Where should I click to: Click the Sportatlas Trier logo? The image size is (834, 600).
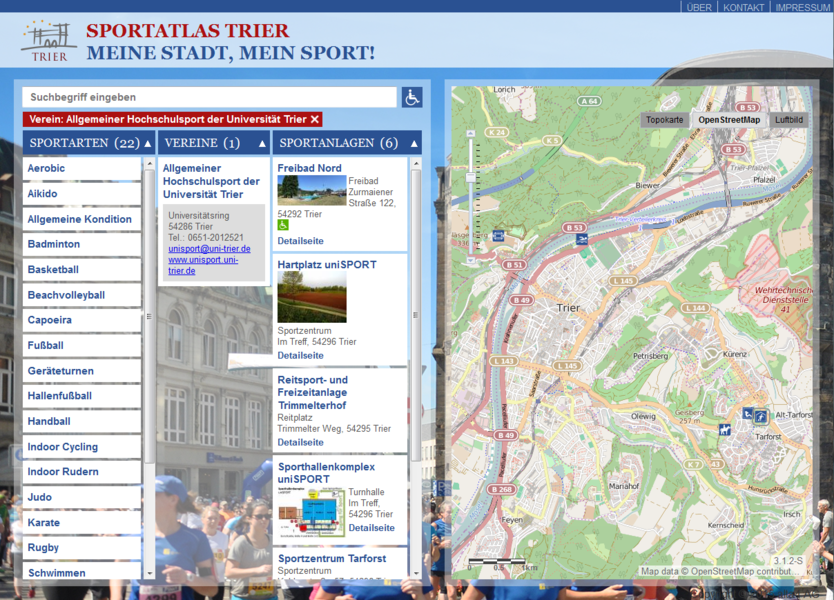click(x=48, y=41)
